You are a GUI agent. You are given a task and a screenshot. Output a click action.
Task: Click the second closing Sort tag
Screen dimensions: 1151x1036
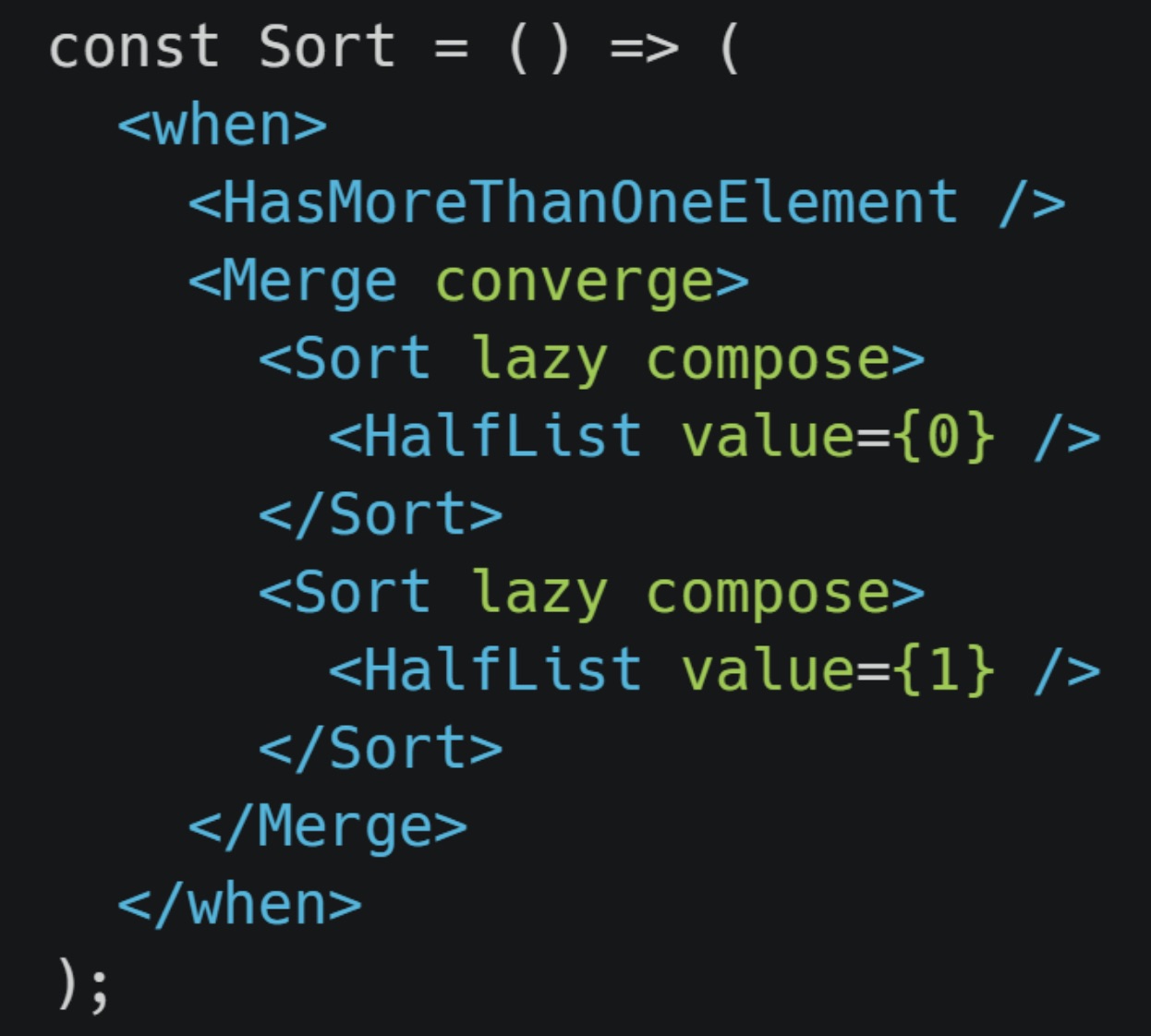380,748
